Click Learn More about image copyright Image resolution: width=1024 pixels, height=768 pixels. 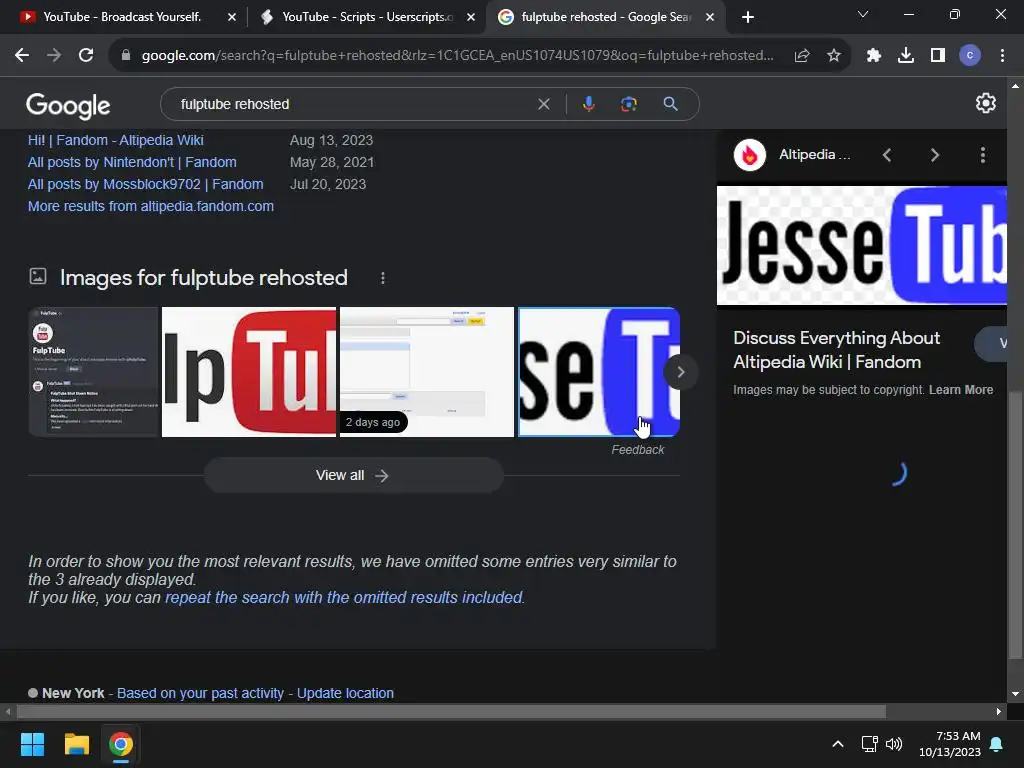pyautogui.click(x=961, y=390)
